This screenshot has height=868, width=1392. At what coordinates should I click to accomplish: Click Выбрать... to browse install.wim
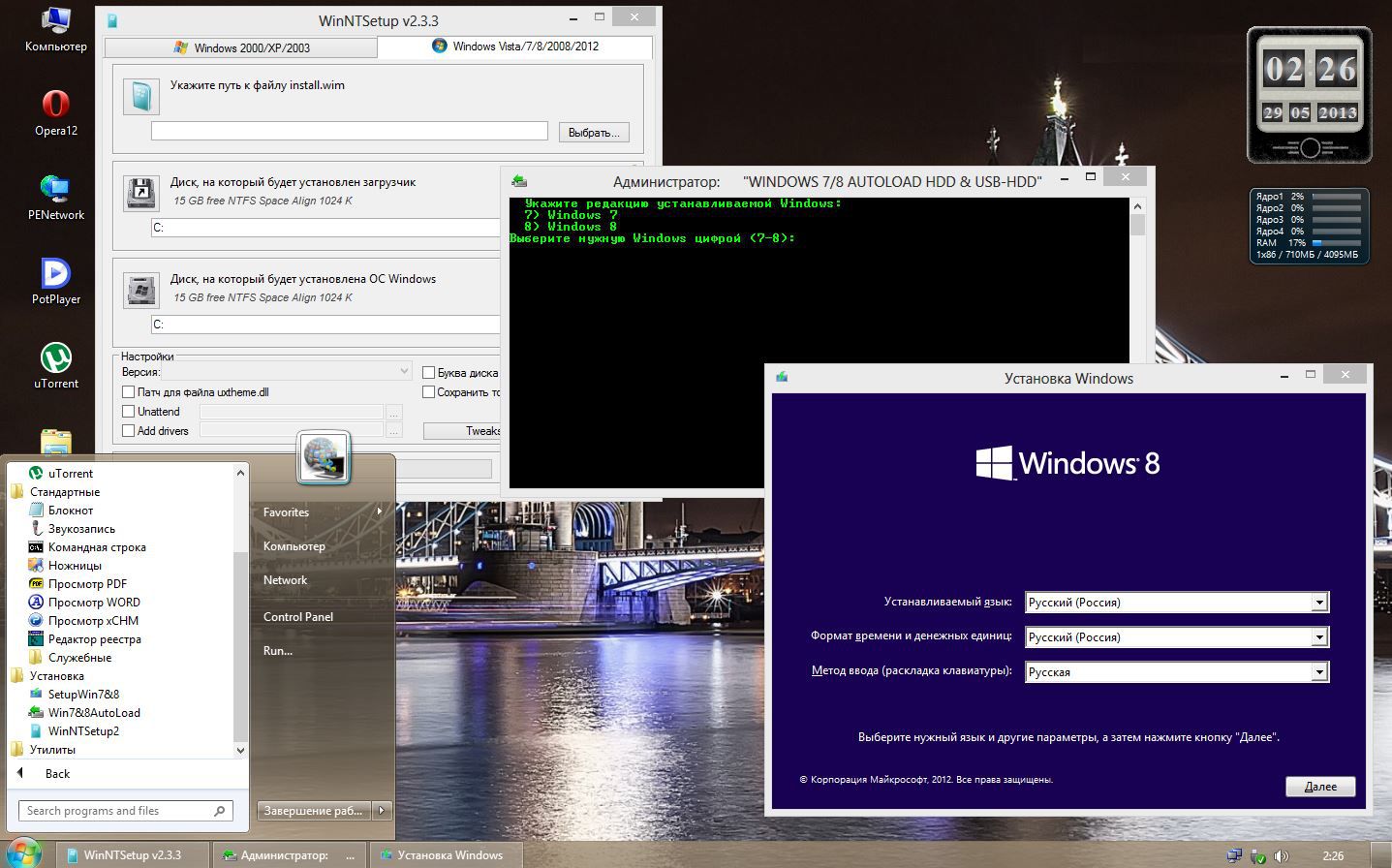point(594,133)
